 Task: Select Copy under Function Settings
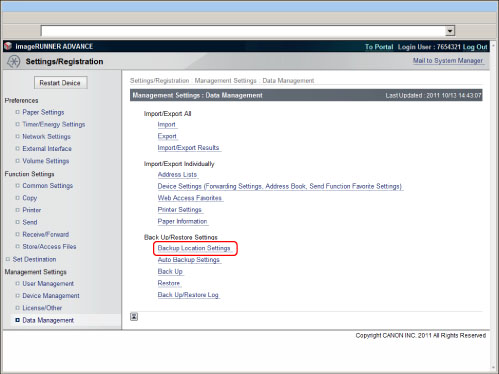(x=30, y=198)
